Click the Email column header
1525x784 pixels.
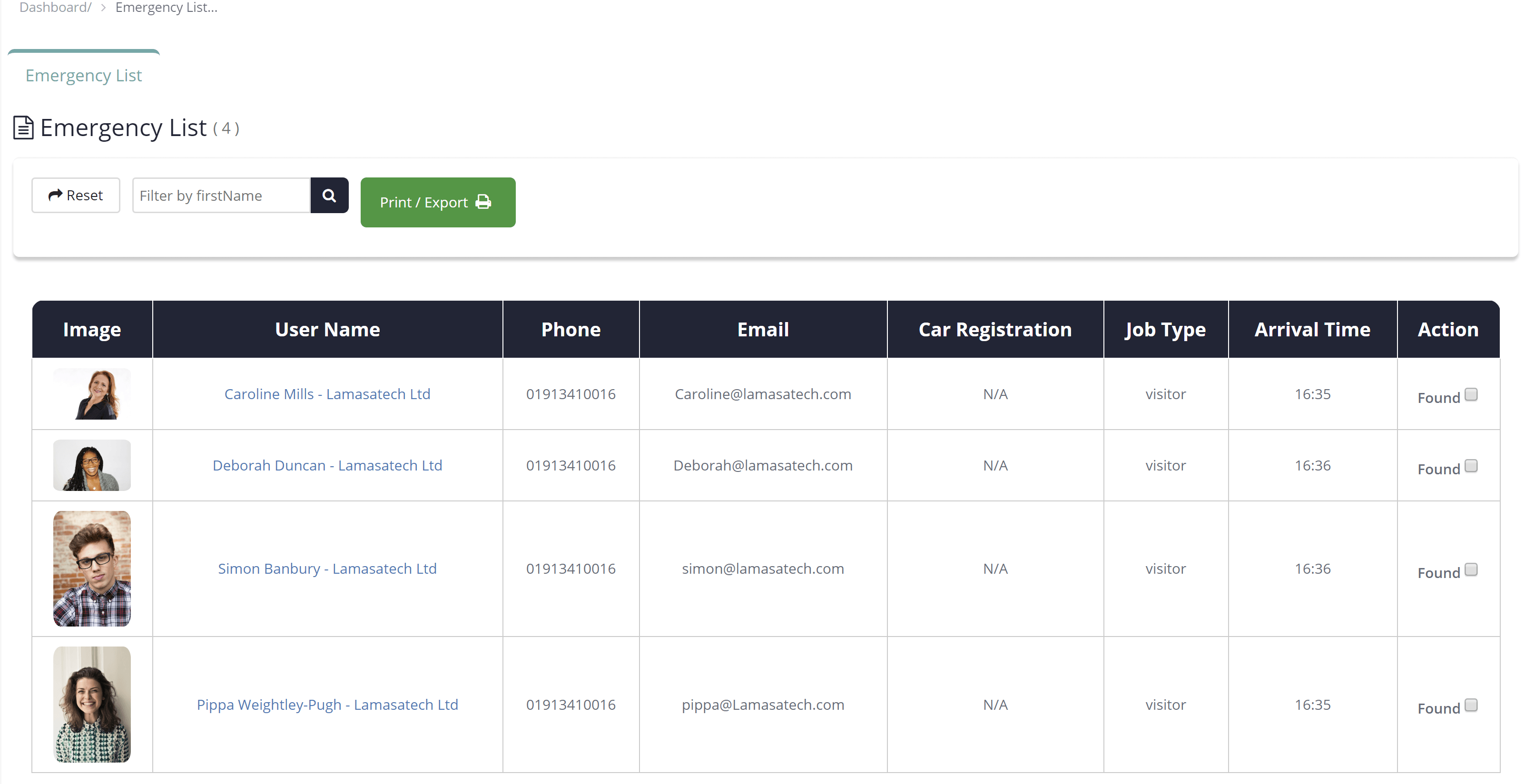[x=763, y=330]
